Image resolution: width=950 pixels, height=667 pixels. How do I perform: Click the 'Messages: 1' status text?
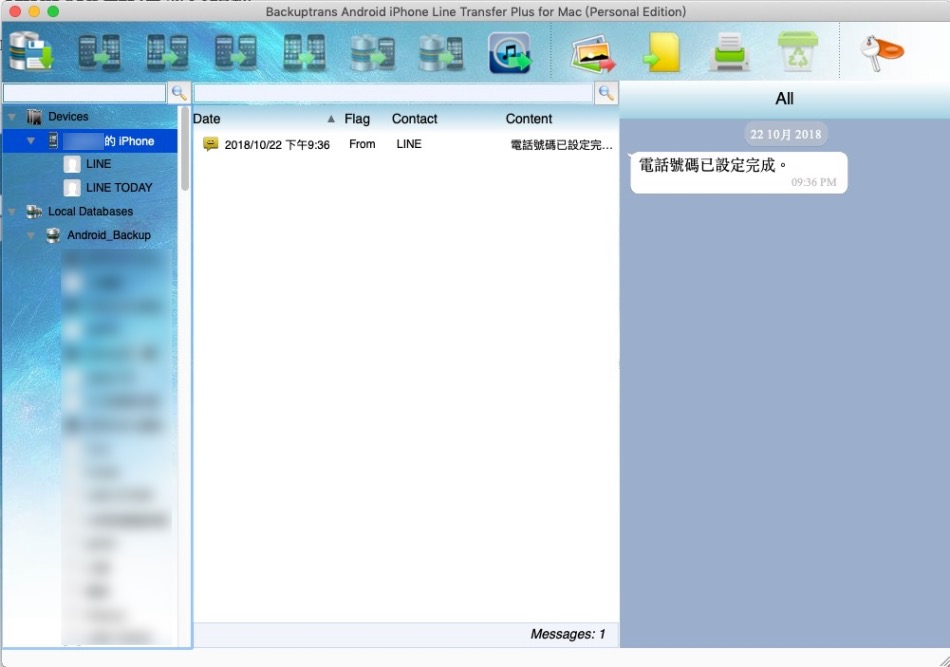tap(568, 634)
